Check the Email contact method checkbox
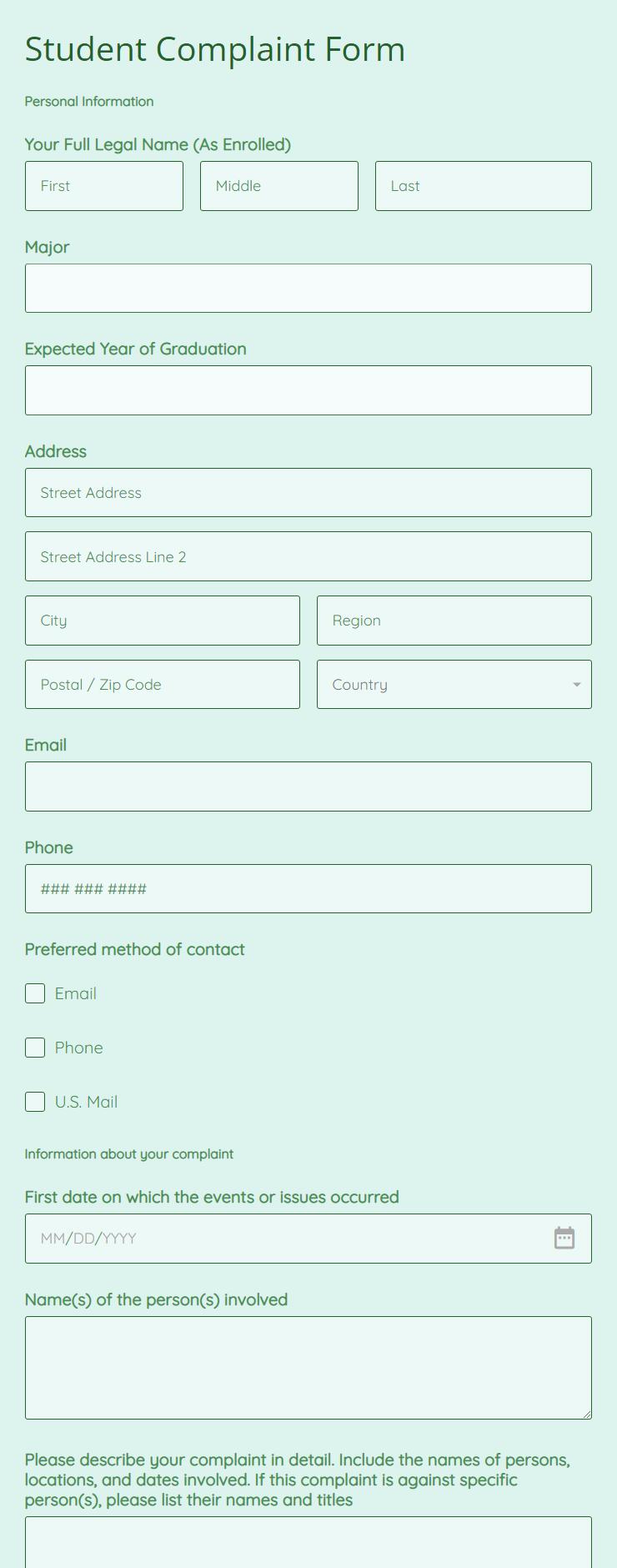Image resolution: width=617 pixels, height=1568 pixels. click(35, 993)
